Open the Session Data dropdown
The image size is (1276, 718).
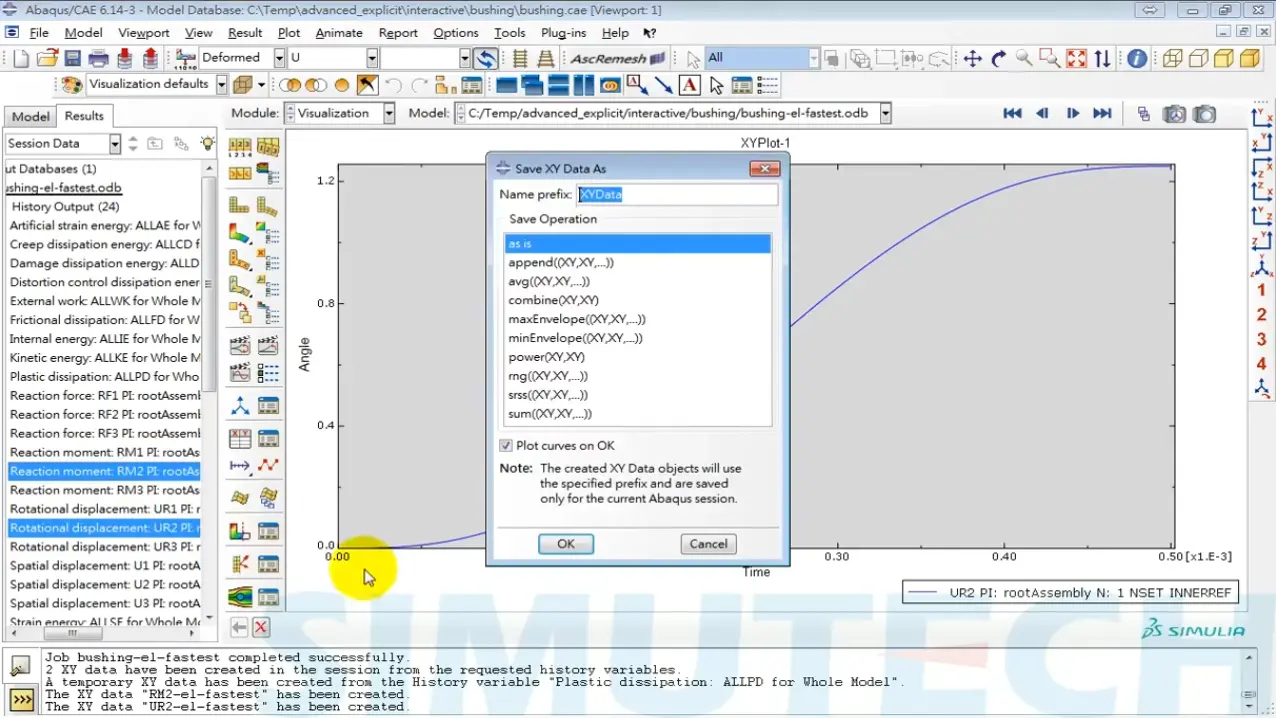[115, 144]
